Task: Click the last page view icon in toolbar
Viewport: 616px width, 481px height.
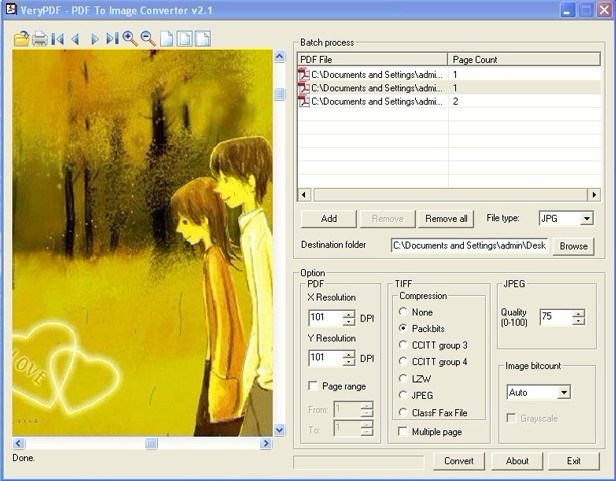Action: click(x=203, y=39)
